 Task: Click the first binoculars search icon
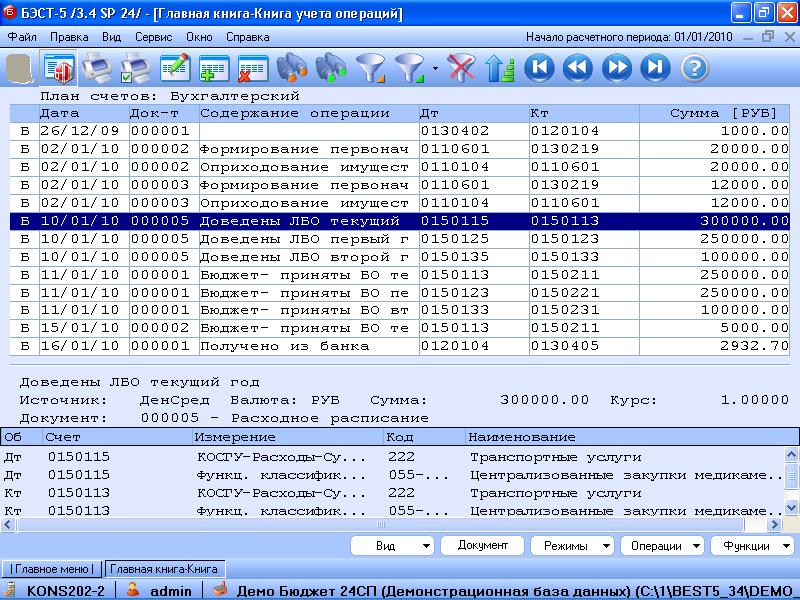point(291,68)
